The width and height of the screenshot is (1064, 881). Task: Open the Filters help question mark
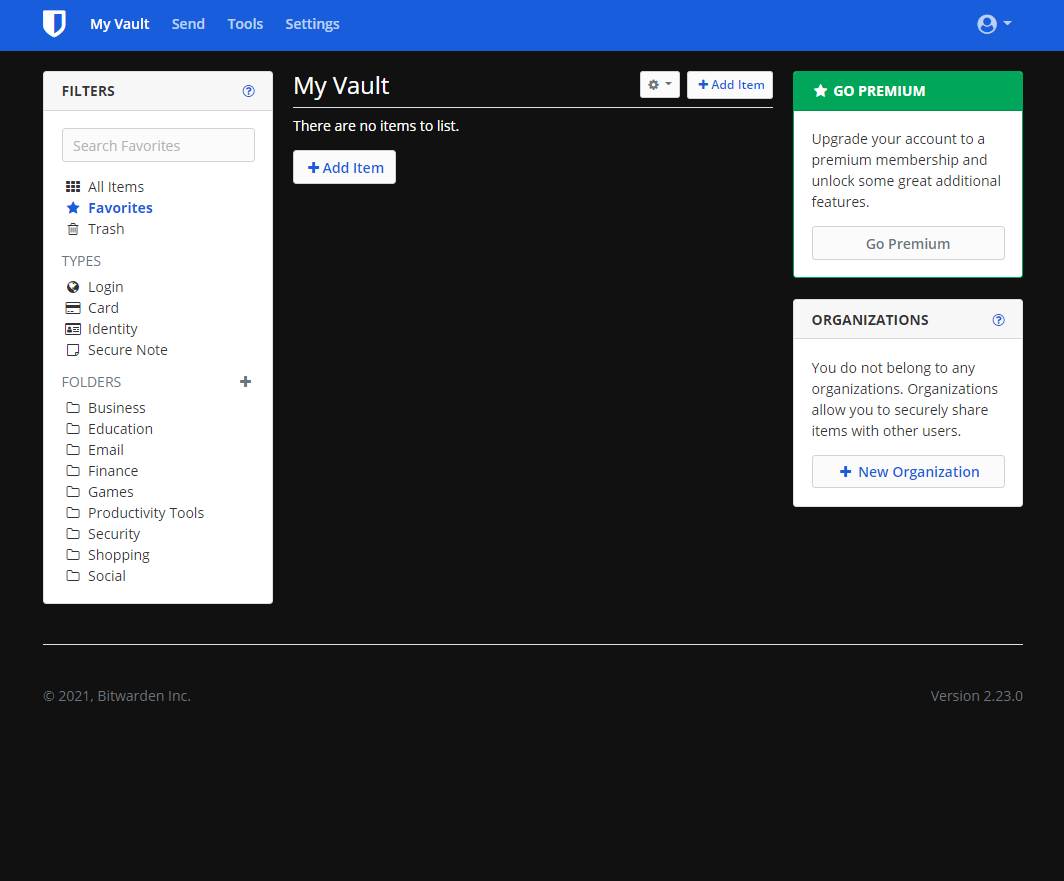[248, 90]
